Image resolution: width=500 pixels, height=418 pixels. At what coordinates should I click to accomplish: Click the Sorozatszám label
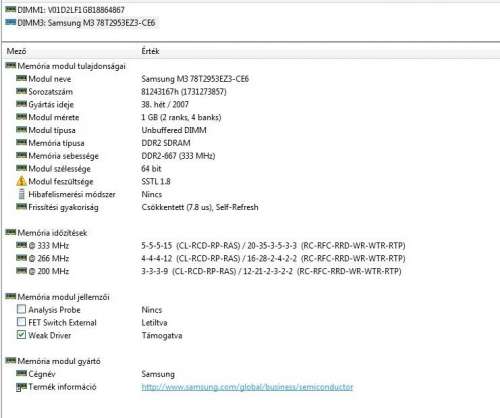50,92
